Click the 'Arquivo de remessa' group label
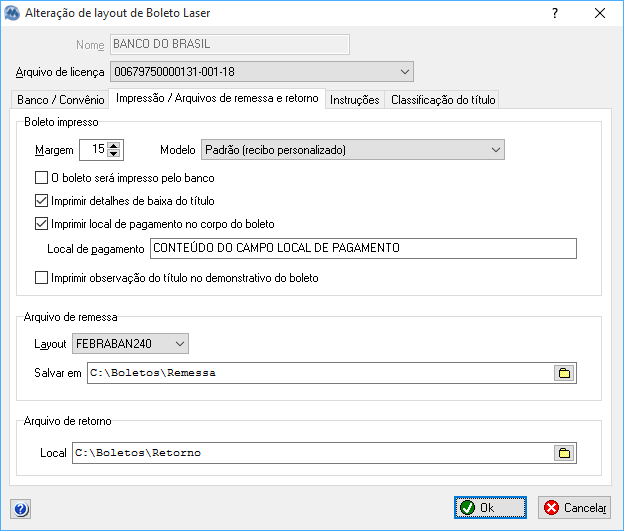Viewport: 624px width, 531px height. 70,317
